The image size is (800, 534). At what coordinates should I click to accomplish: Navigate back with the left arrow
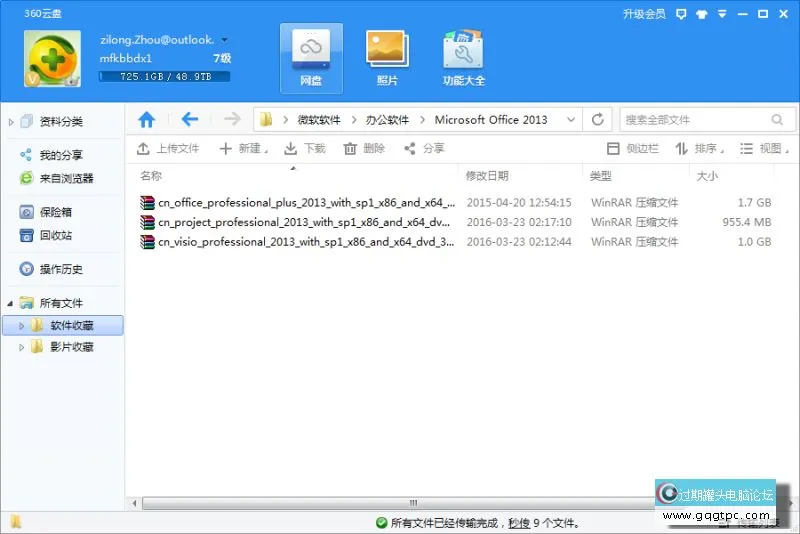pyautogui.click(x=190, y=120)
